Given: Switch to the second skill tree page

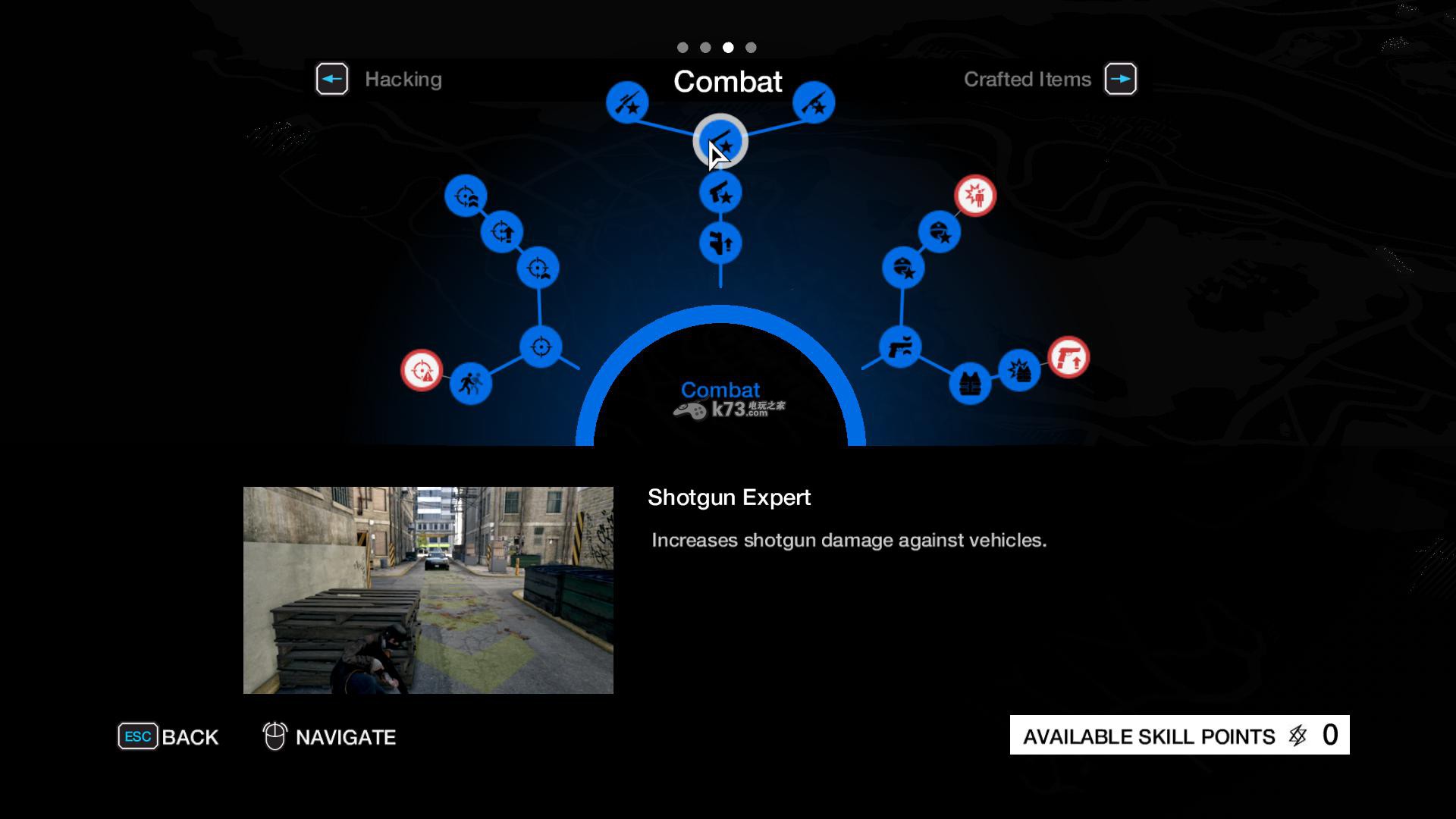Looking at the screenshot, I should point(705,47).
